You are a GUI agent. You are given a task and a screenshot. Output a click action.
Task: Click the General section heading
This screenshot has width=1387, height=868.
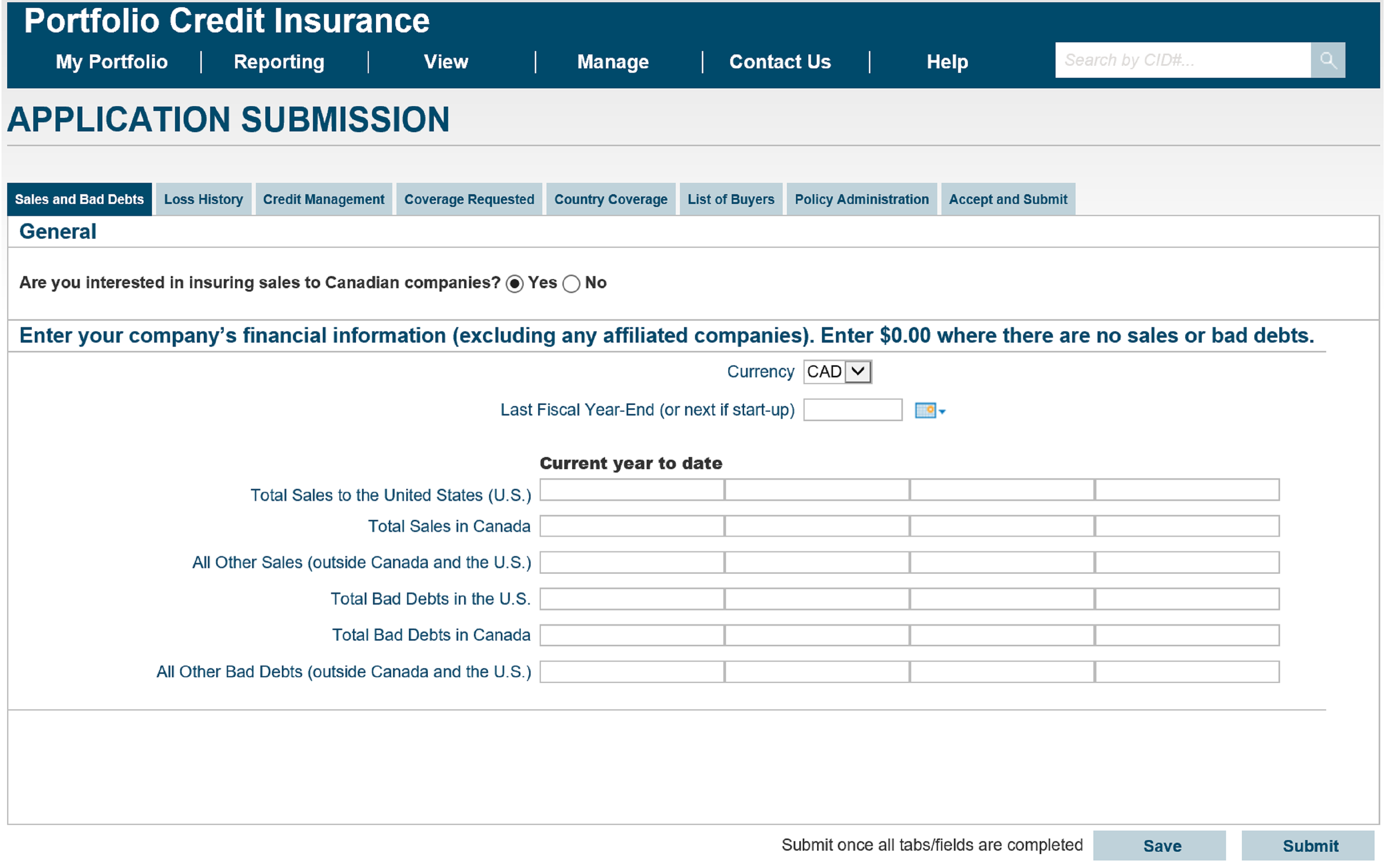point(57,231)
